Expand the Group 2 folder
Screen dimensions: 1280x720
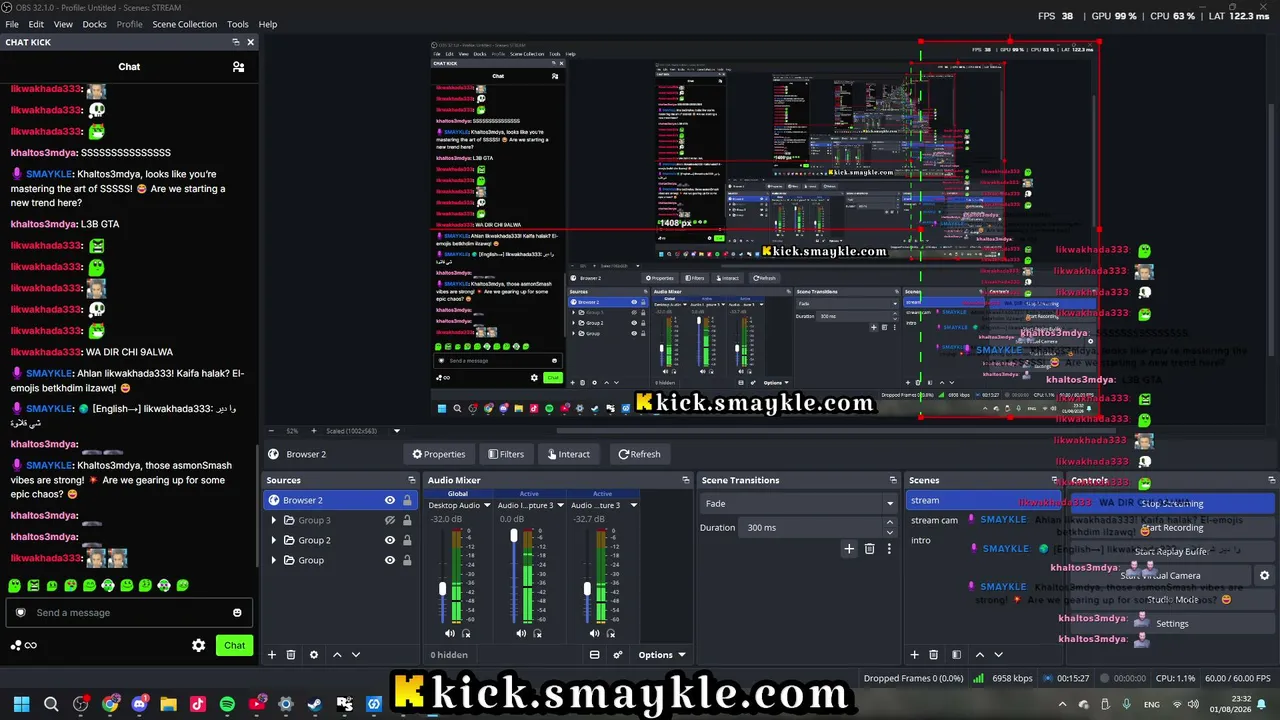coord(274,540)
